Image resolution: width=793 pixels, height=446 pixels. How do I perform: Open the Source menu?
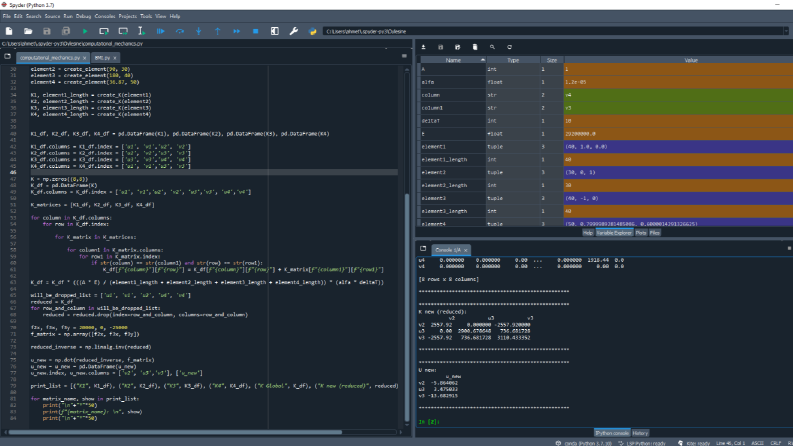pos(52,16)
